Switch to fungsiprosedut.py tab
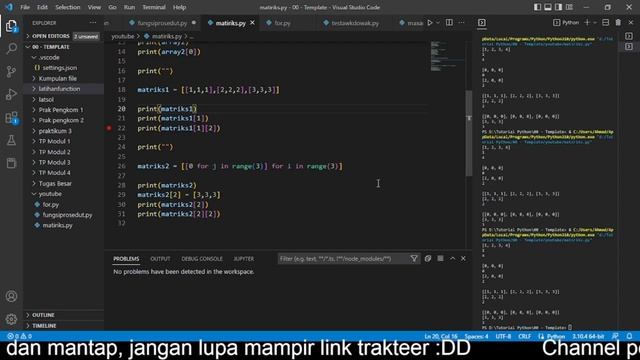The height and width of the screenshot is (360, 640). tap(162, 23)
